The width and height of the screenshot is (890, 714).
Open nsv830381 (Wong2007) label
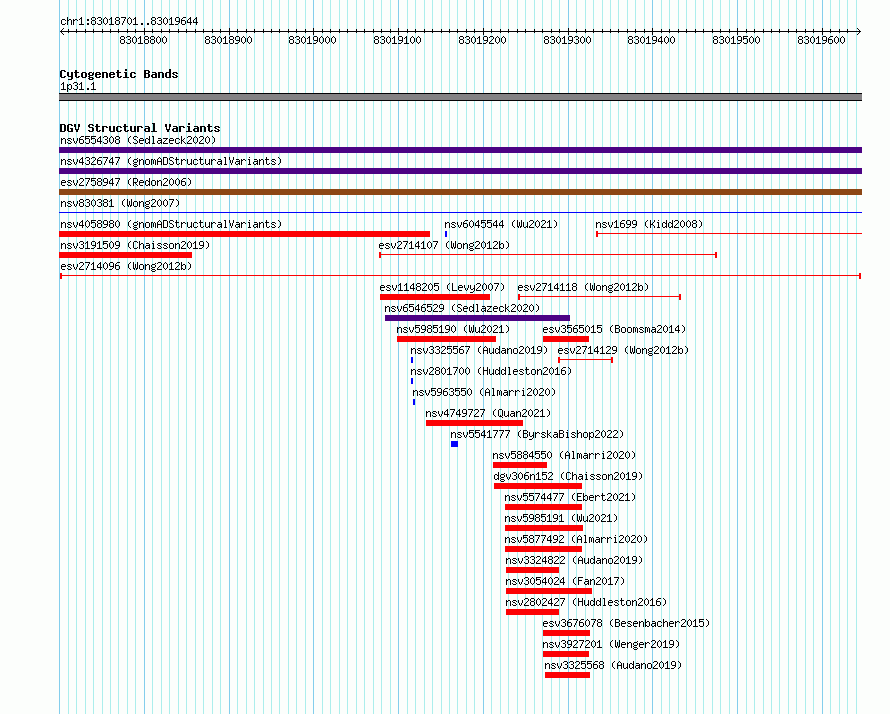[x=120, y=203]
